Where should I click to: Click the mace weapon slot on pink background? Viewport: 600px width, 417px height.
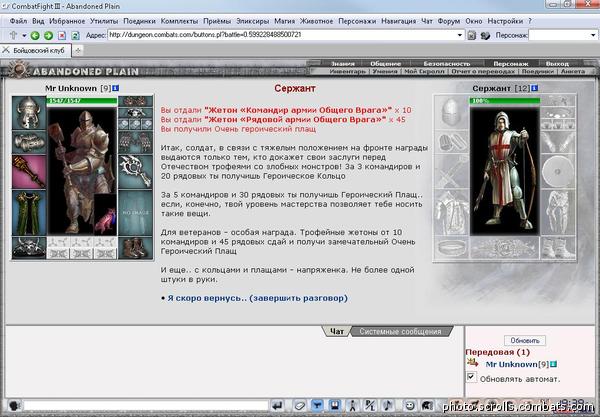click(29, 172)
